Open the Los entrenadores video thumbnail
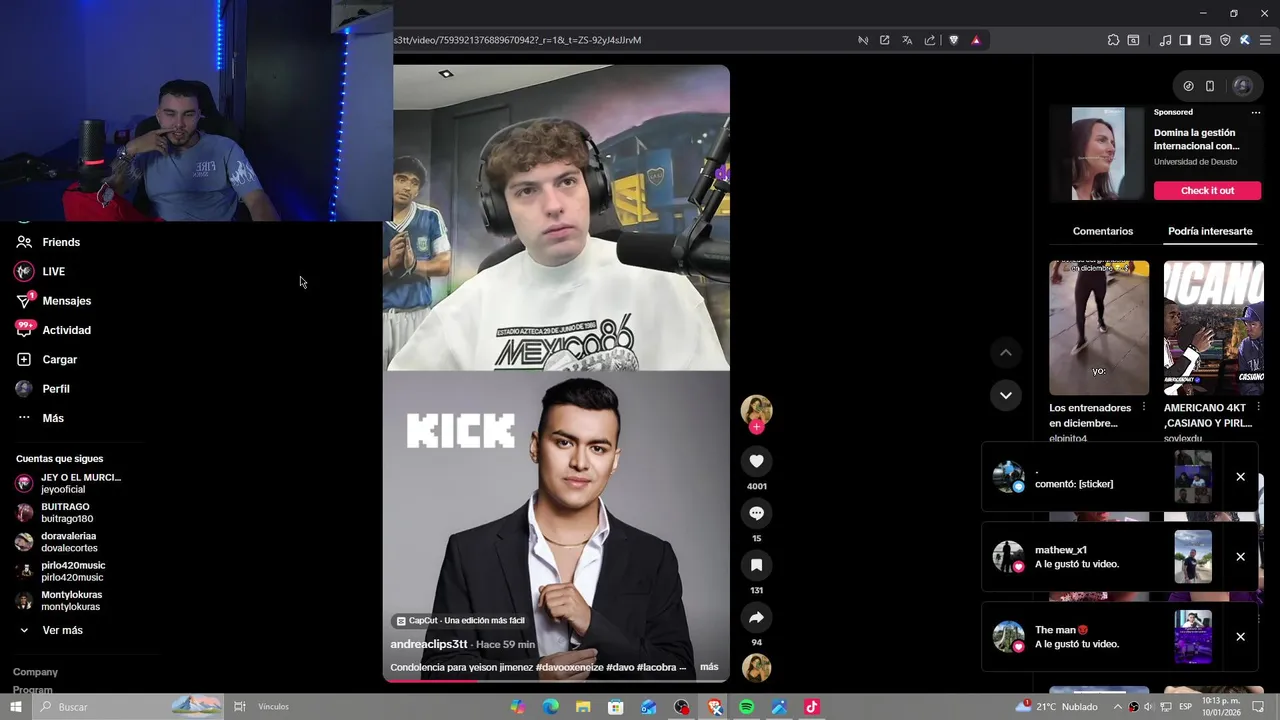Image resolution: width=1280 pixels, height=720 pixels. pyautogui.click(x=1099, y=328)
